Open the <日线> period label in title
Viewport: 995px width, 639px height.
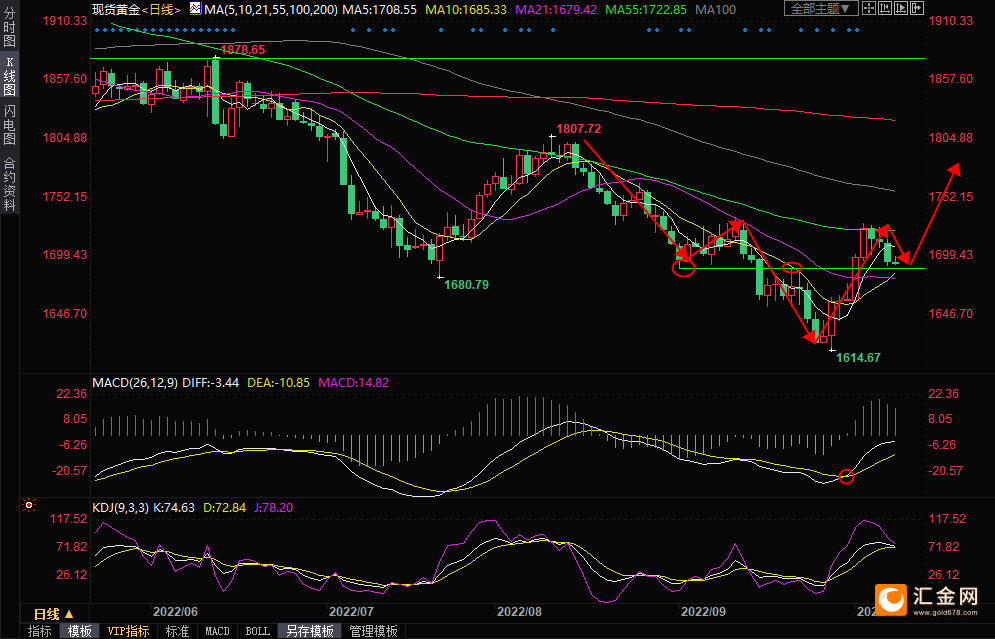click(x=161, y=9)
